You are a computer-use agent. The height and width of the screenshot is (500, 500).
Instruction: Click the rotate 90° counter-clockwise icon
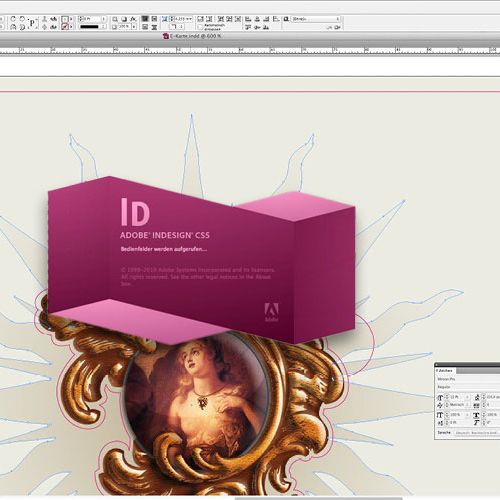[22, 19]
